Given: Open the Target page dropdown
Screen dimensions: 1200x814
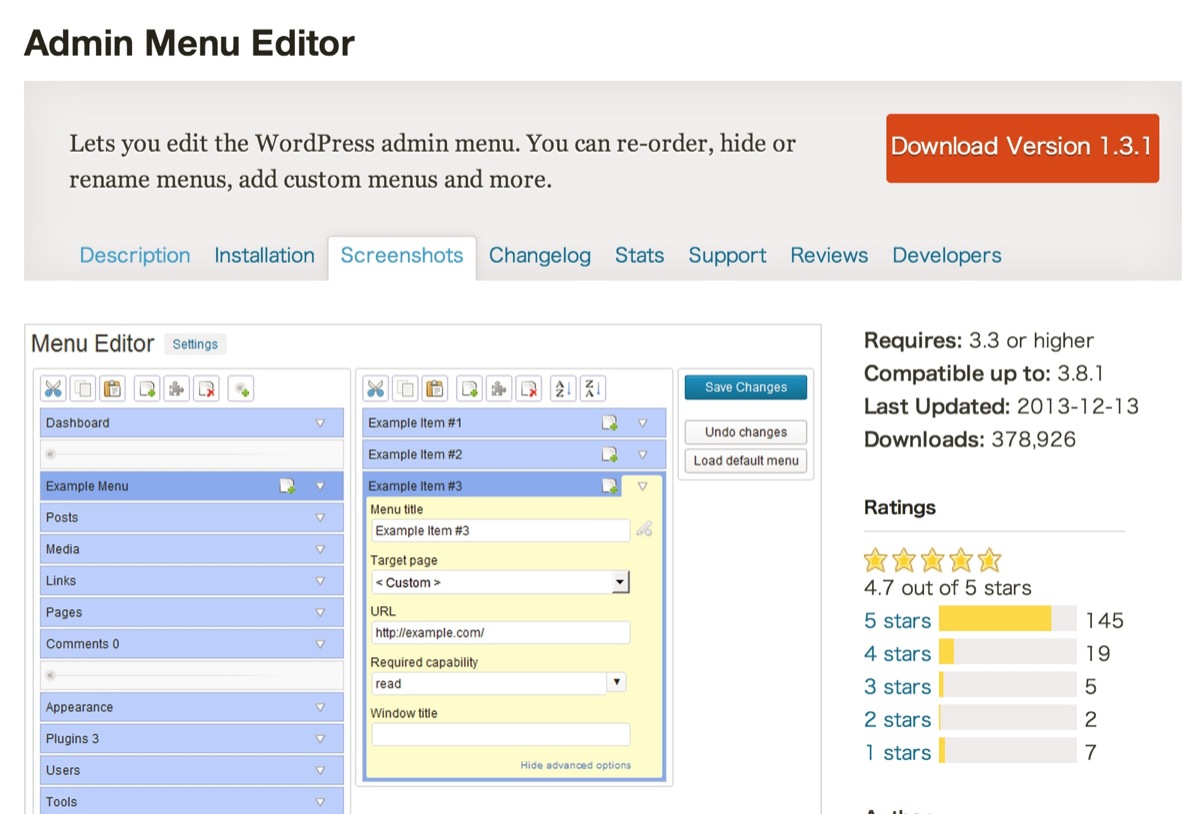Looking at the screenshot, I should [x=500, y=582].
